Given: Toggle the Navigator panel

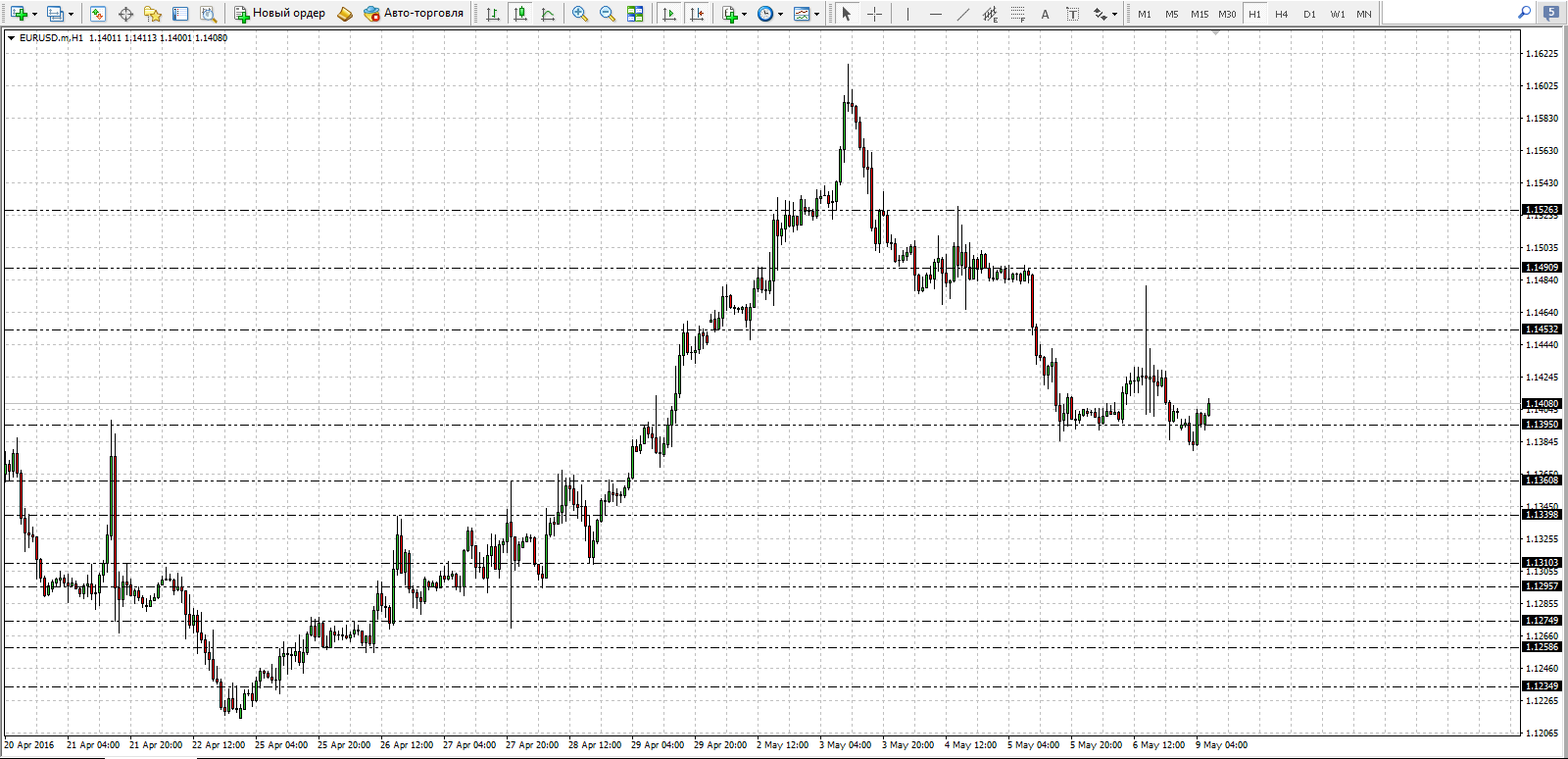Looking at the screenshot, I should point(153,14).
